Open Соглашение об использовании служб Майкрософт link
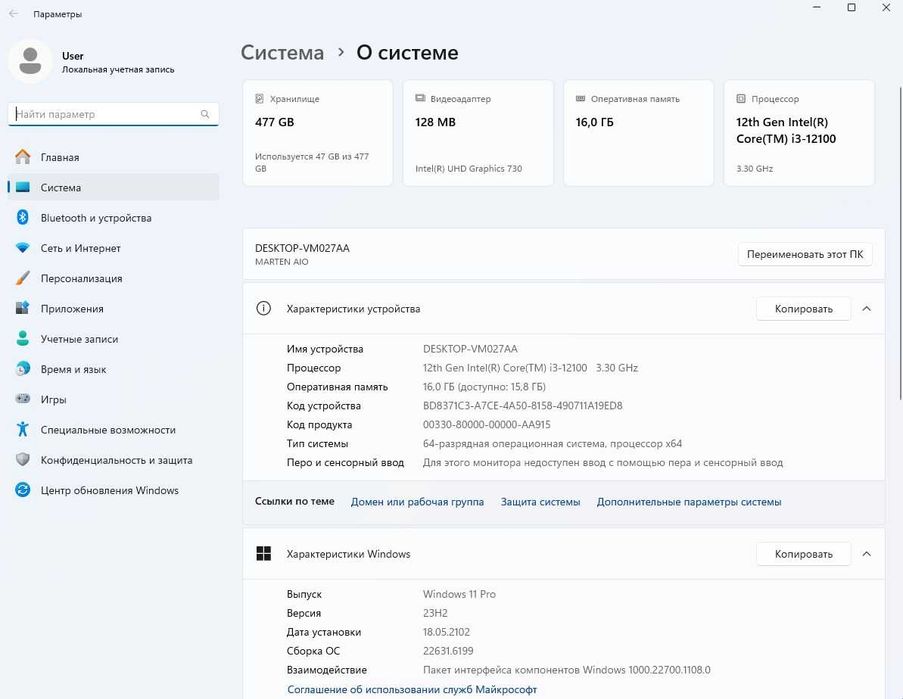The height and width of the screenshot is (699, 903). click(412, 689)
